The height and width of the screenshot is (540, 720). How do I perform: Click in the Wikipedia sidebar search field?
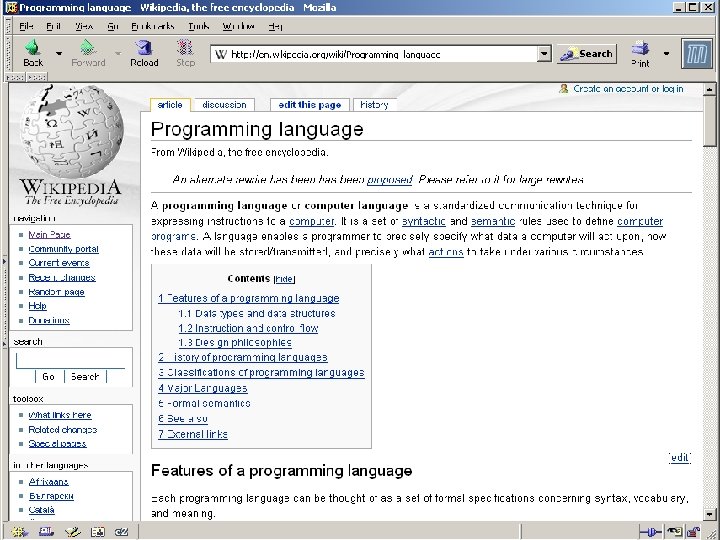70,360
